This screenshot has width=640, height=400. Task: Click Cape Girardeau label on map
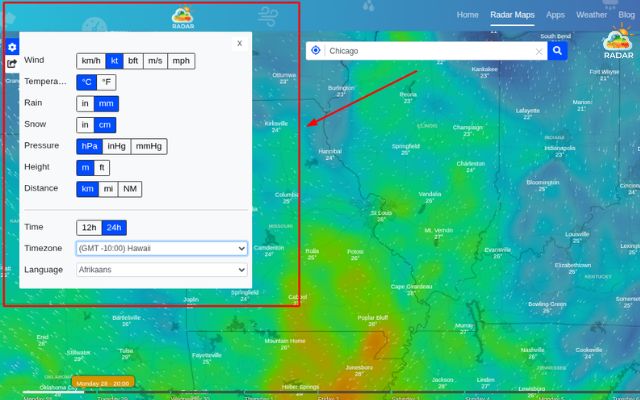pos(411,287)
